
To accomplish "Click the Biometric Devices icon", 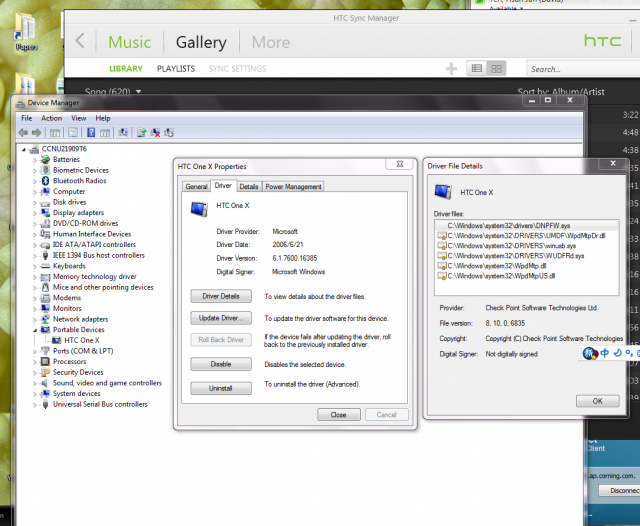I will (x=46, y=170).
